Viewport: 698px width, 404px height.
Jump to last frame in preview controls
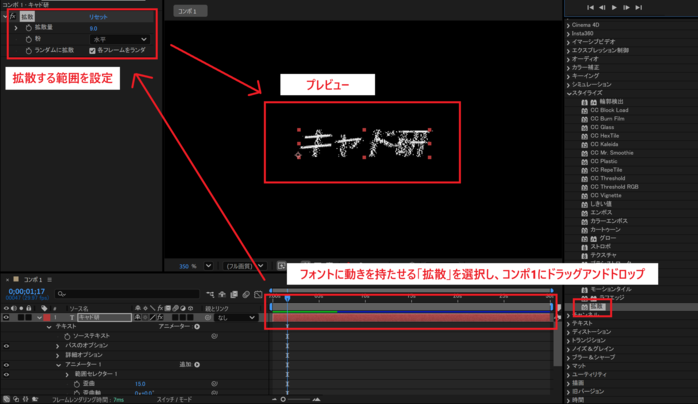click(638, 7)
